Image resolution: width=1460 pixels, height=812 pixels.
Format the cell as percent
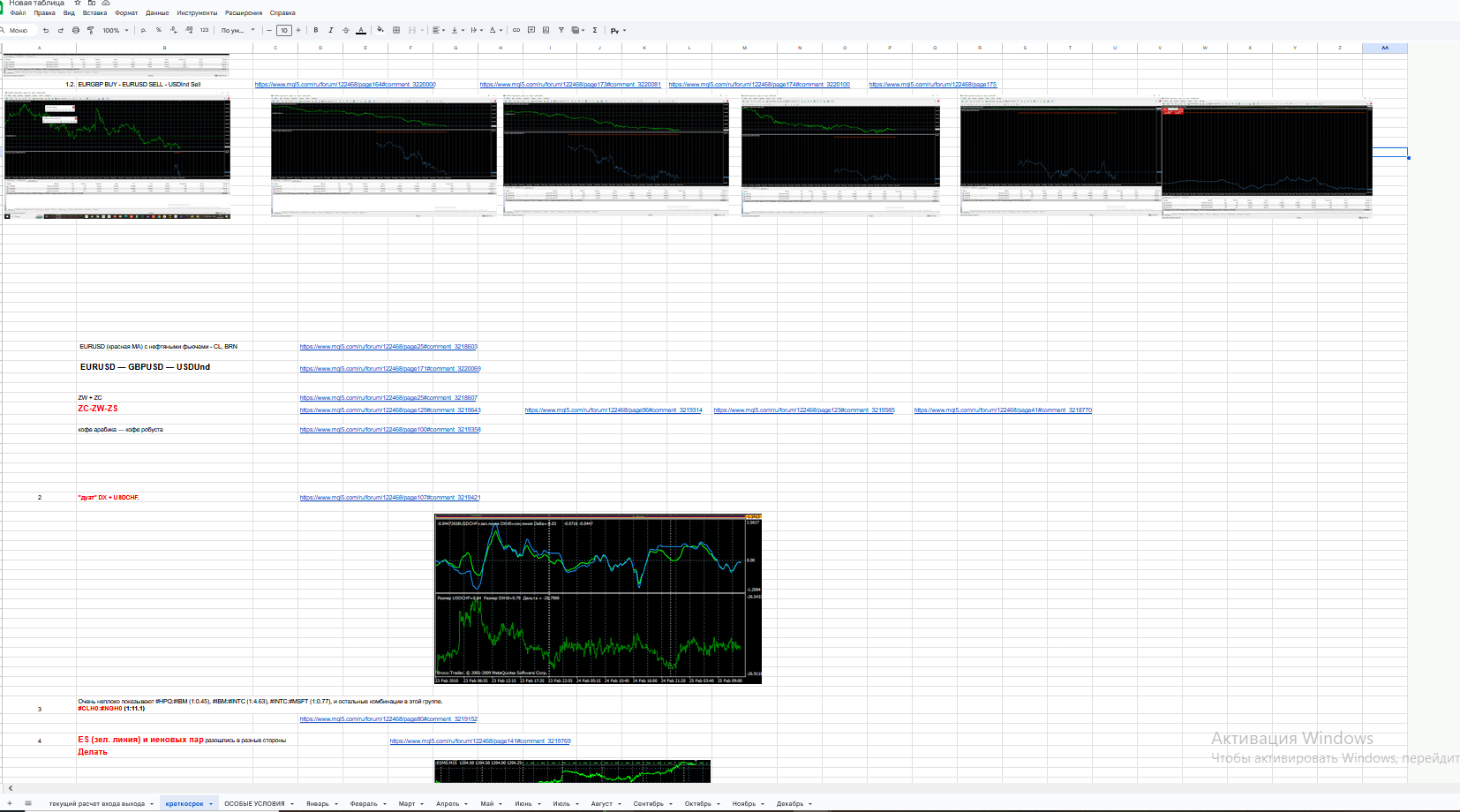click(159, 30)
